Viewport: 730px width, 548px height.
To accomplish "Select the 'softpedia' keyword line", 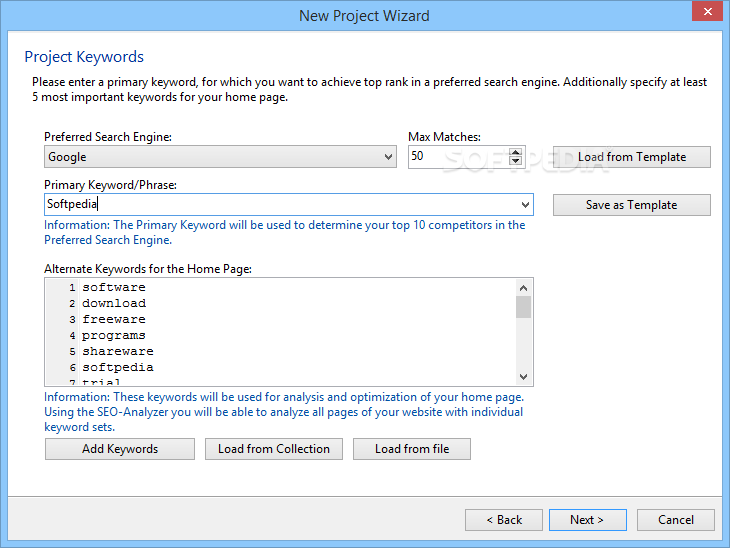I will (x=118, y=367).
